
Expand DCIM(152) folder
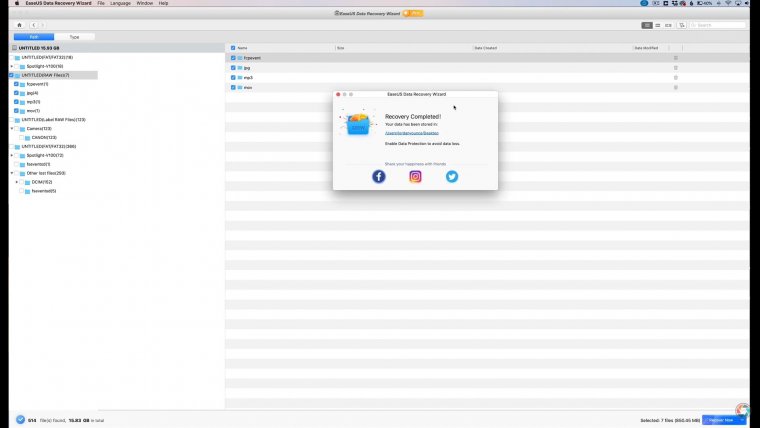(16, 182)
